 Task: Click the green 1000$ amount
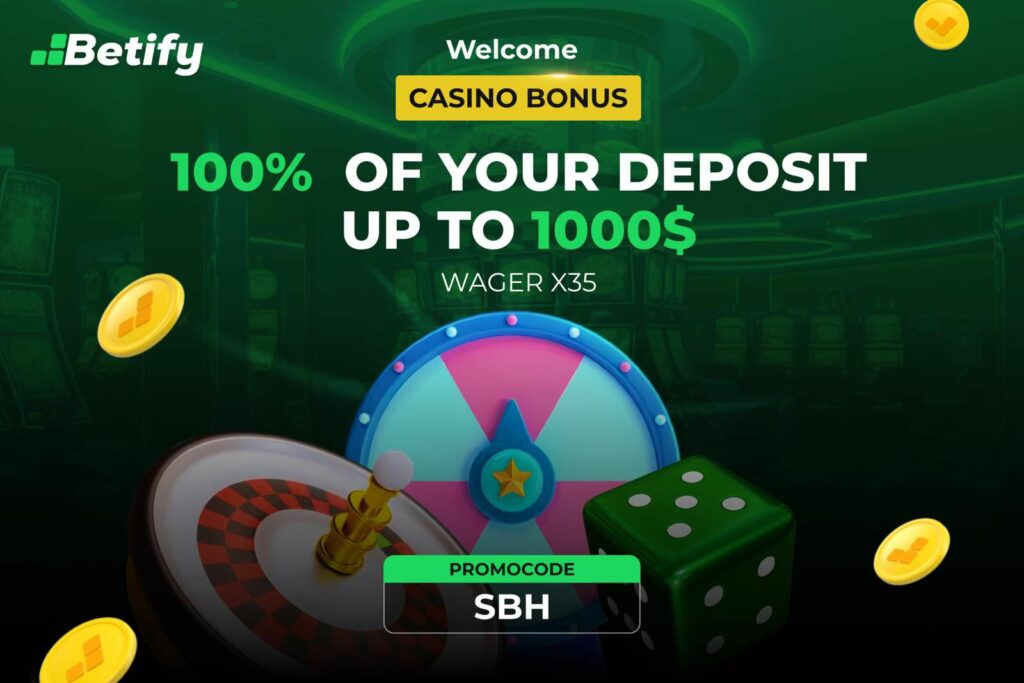pyautogui.click(x=613, y=230)
